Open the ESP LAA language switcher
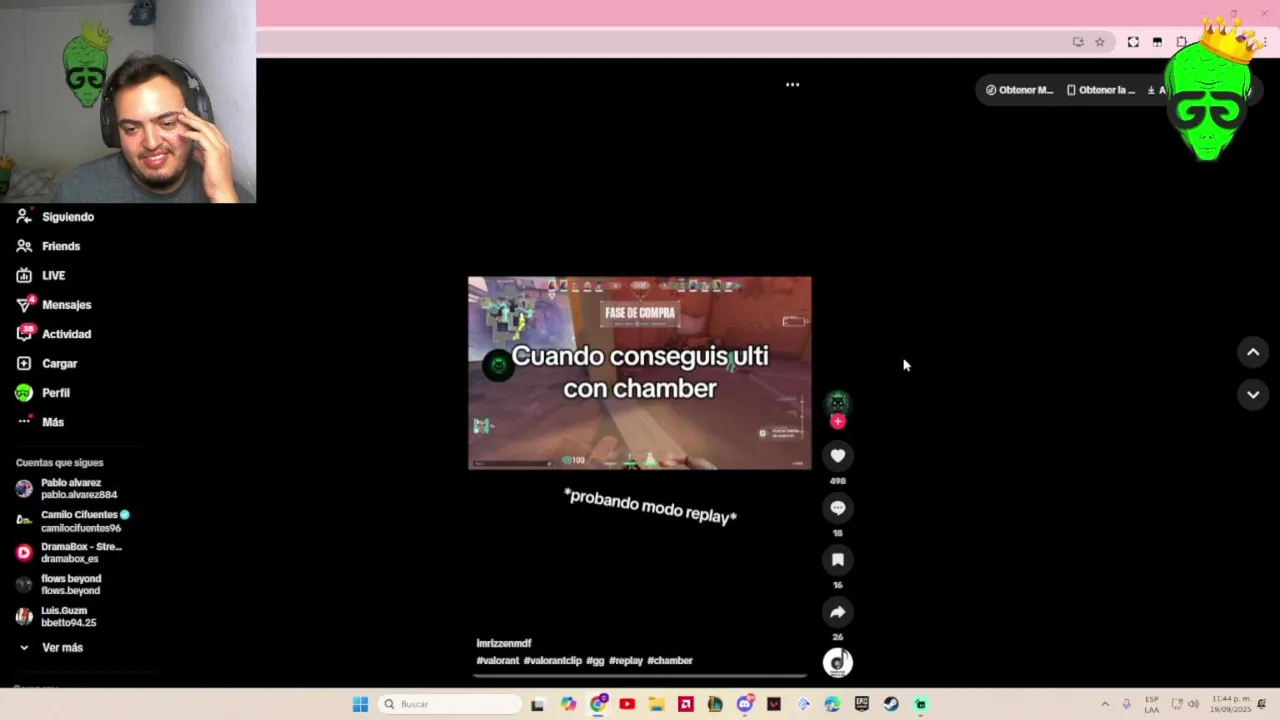The image size is (1280, 720). pos(1152,704)
